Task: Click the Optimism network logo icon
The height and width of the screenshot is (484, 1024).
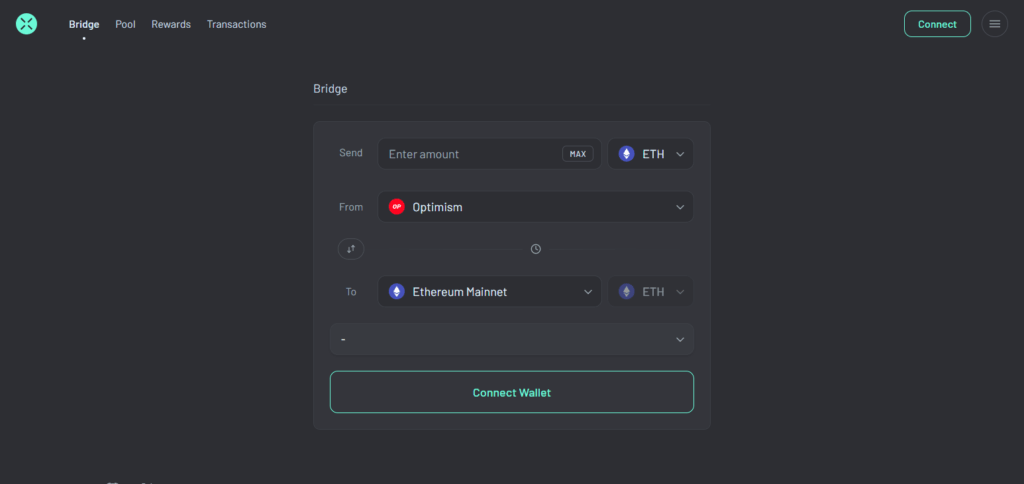Action: pos(397,207)
